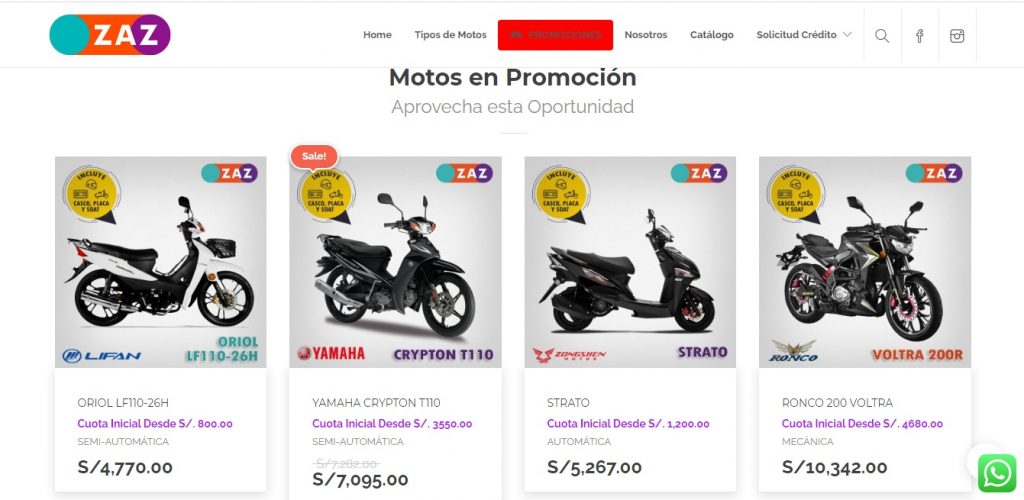
Task: Click the Sale! badge on Yamaha Crypton
Action: point(314,157)
